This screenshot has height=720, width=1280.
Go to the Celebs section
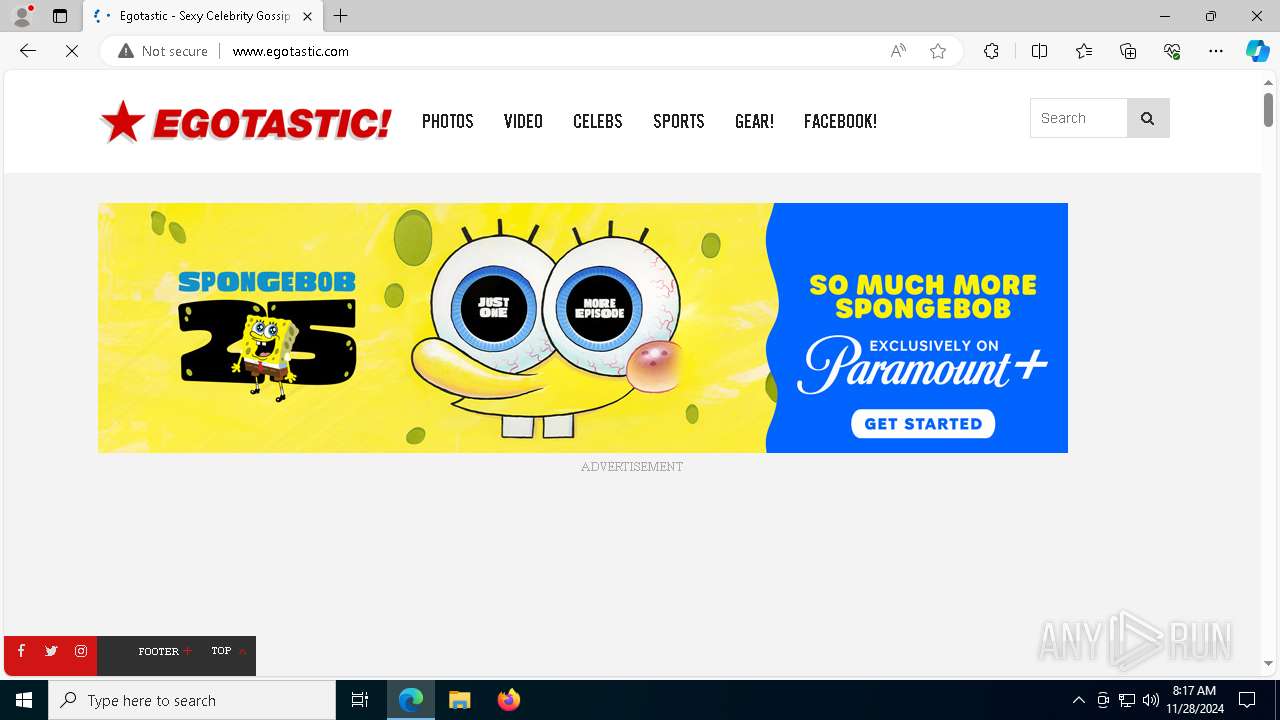(598, 121)
